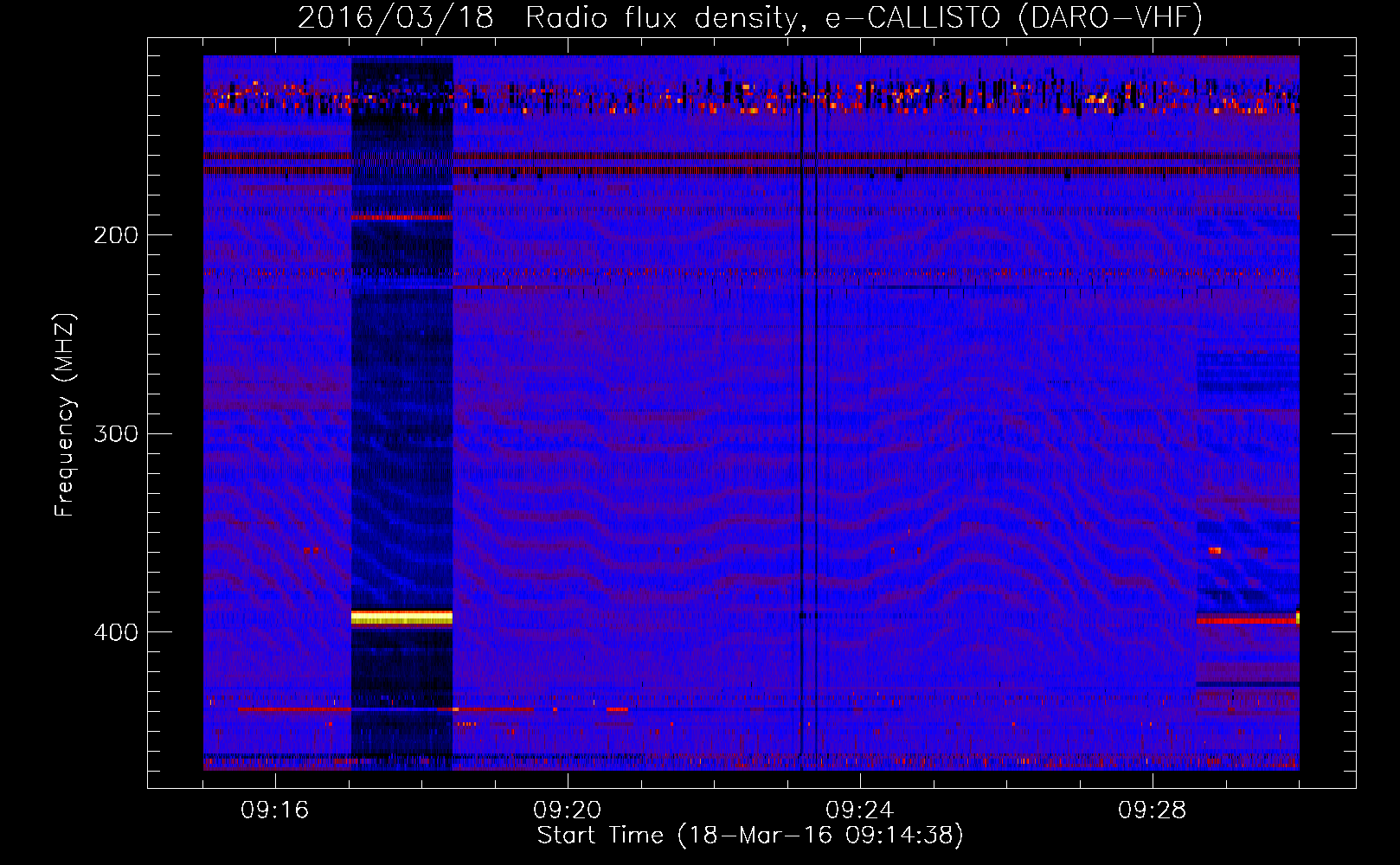
Task: Click the bright yellow-white band near 400 MHz
Action: coord(401,618)
